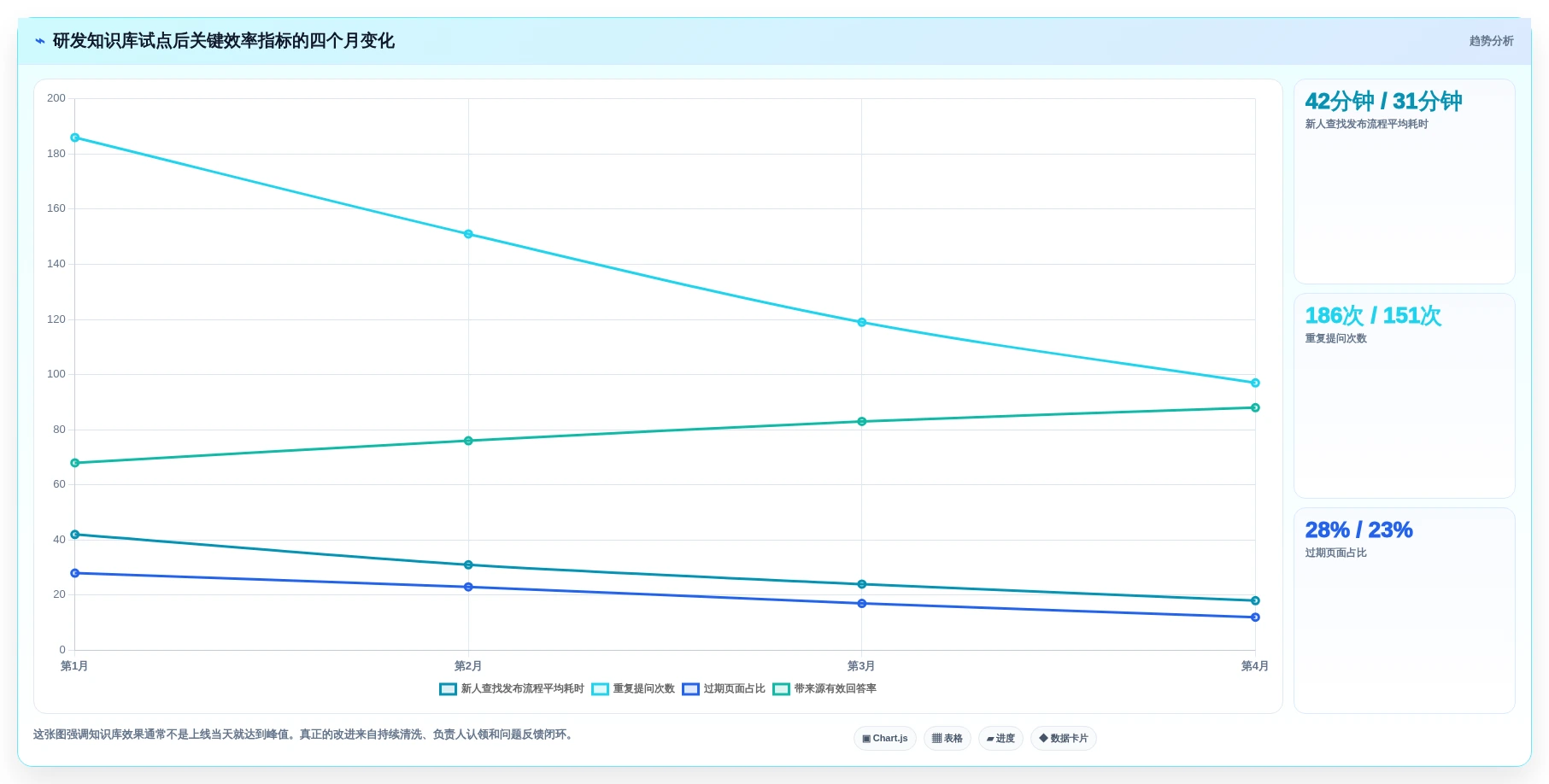Click the 带来源有效回答率 legend label
This screenshot has height=784, width=1549.
tap(836, 688)
